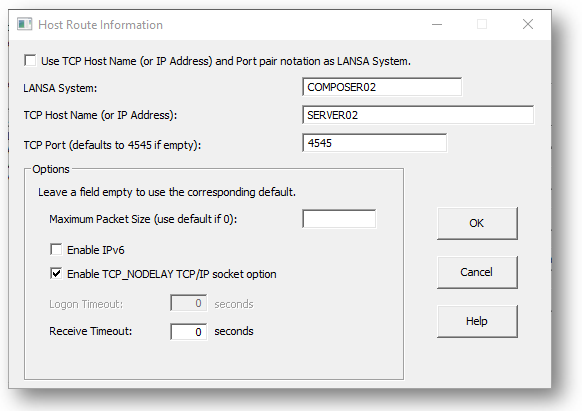Click the LANSA System label
Image resolution: width=582 pixels, height=411 pixels.
click(x=60, y=88)
